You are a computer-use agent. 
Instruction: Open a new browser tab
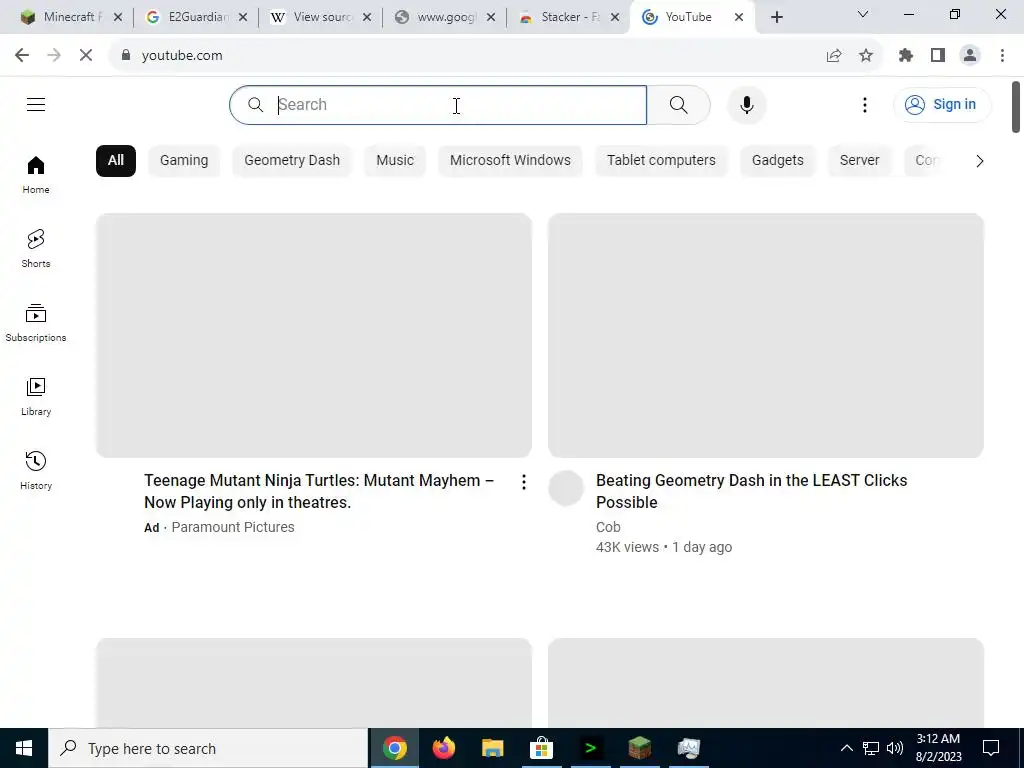tap(776, 18)
